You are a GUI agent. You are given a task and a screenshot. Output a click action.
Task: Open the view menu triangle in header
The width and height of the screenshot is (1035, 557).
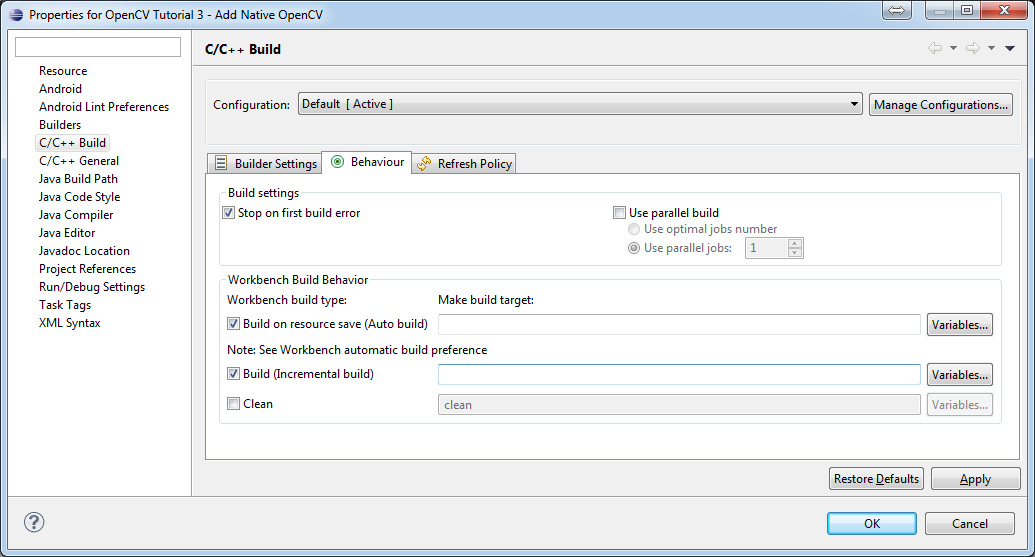point(1009,48)
